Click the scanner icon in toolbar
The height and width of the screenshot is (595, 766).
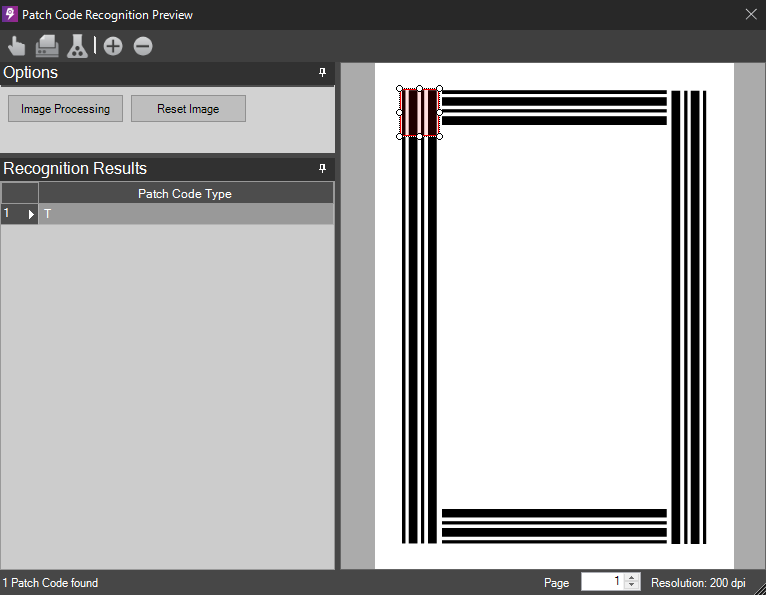coord(47,46)
